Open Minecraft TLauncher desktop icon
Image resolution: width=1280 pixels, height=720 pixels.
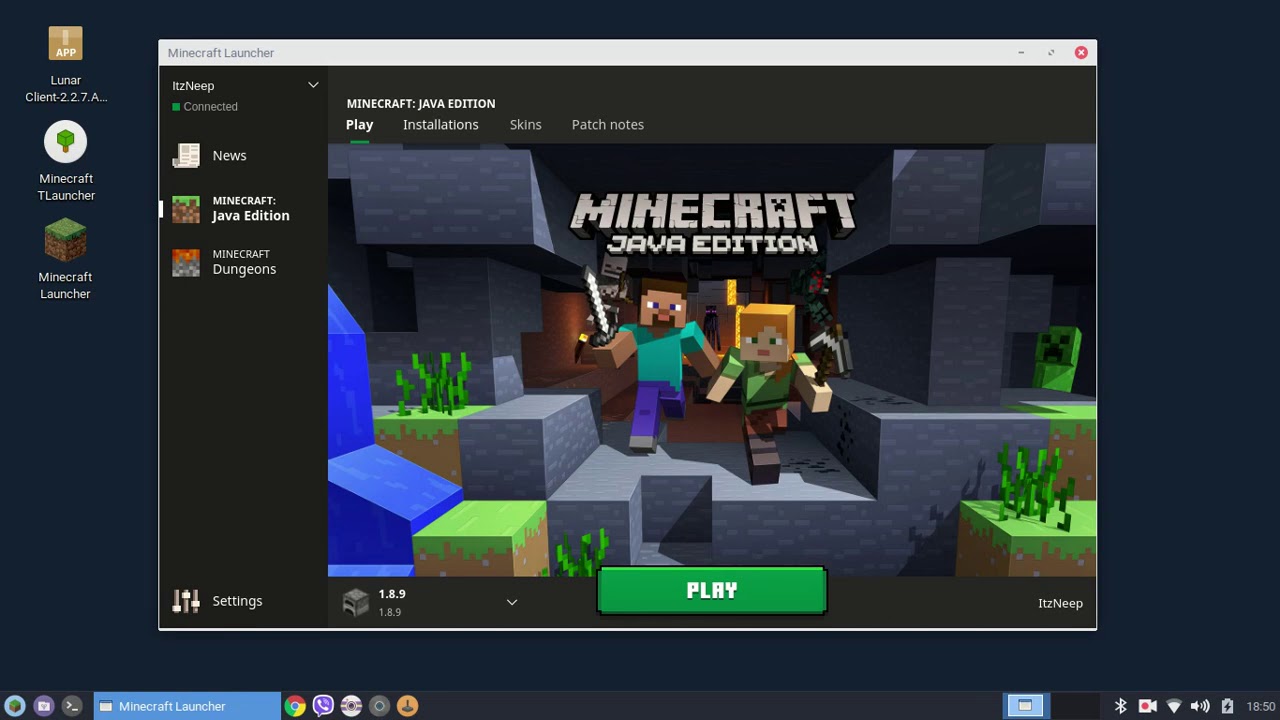coord(65,142)
